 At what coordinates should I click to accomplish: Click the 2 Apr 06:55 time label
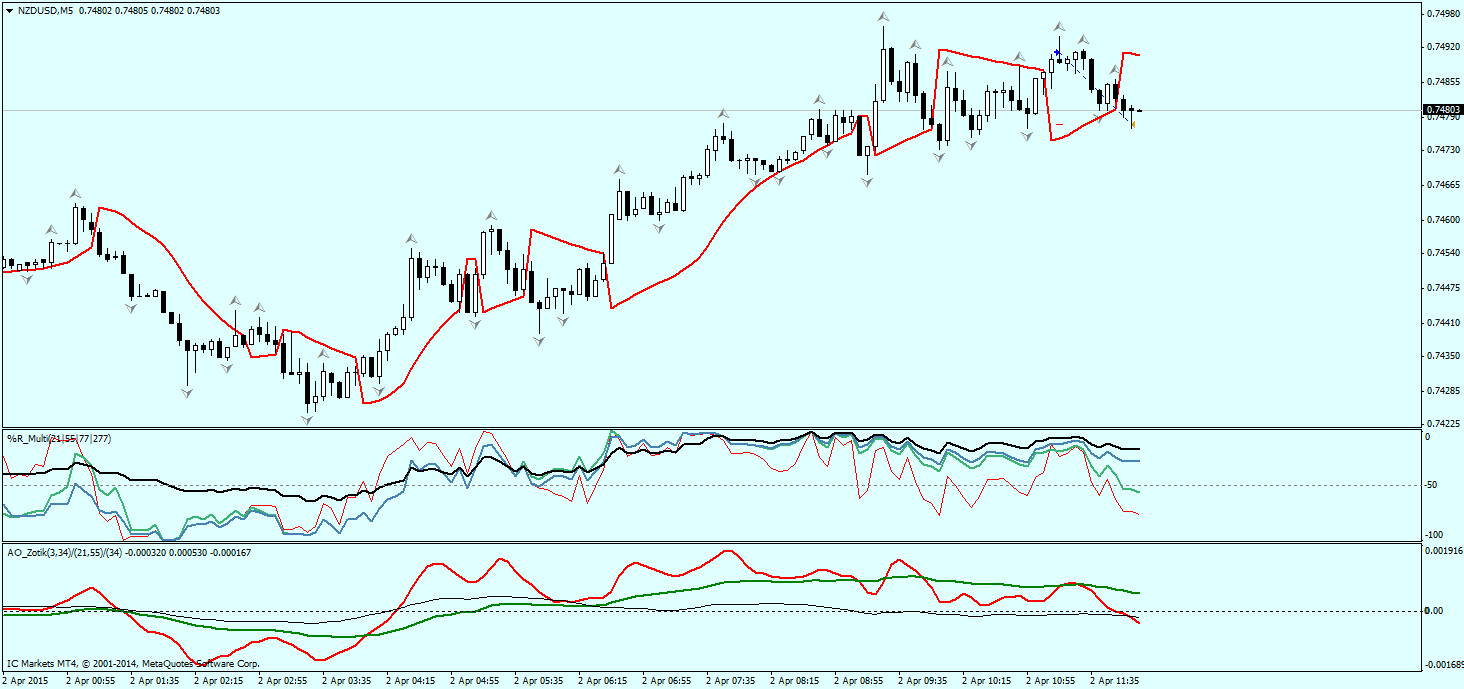coord(666,680)
